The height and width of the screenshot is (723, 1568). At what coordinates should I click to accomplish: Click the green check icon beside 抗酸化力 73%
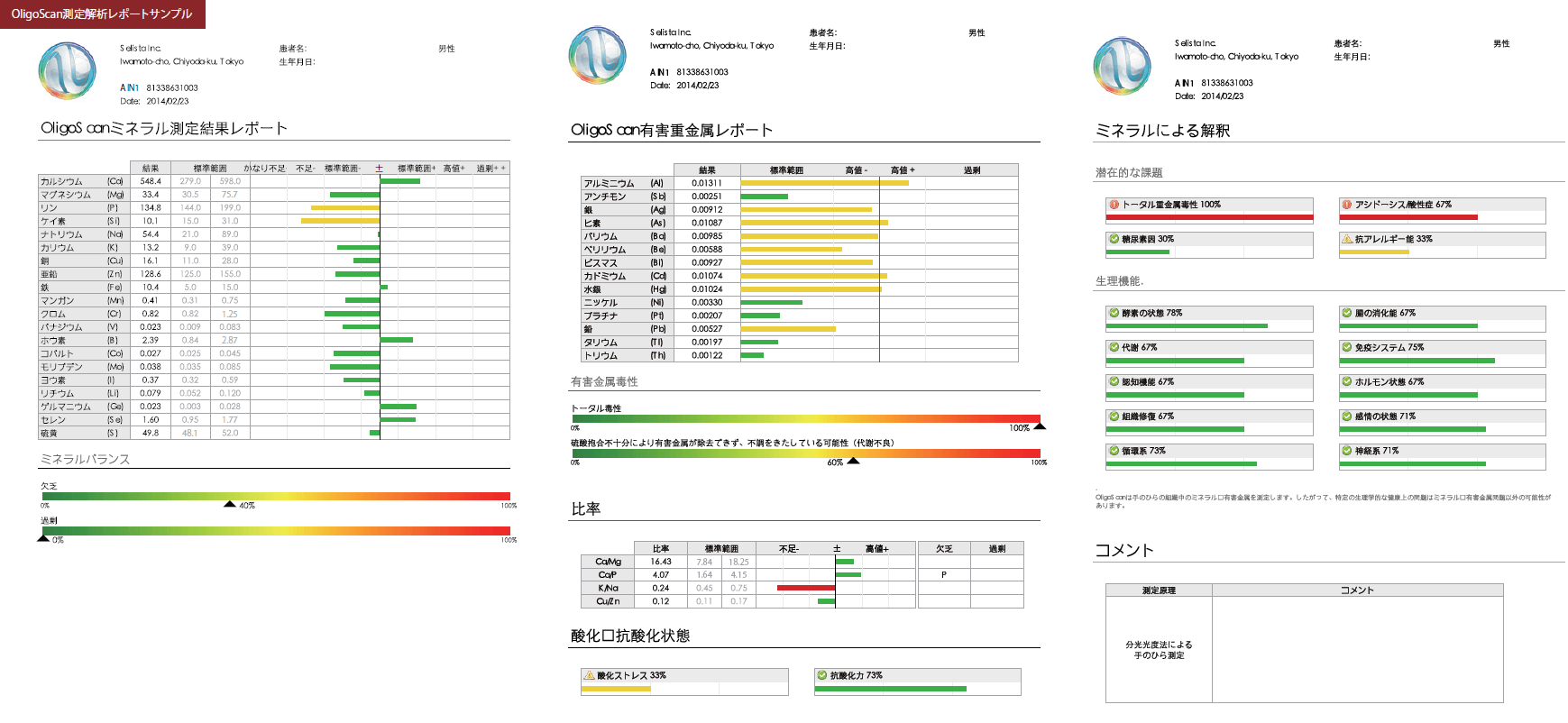[x=822, y=675]
